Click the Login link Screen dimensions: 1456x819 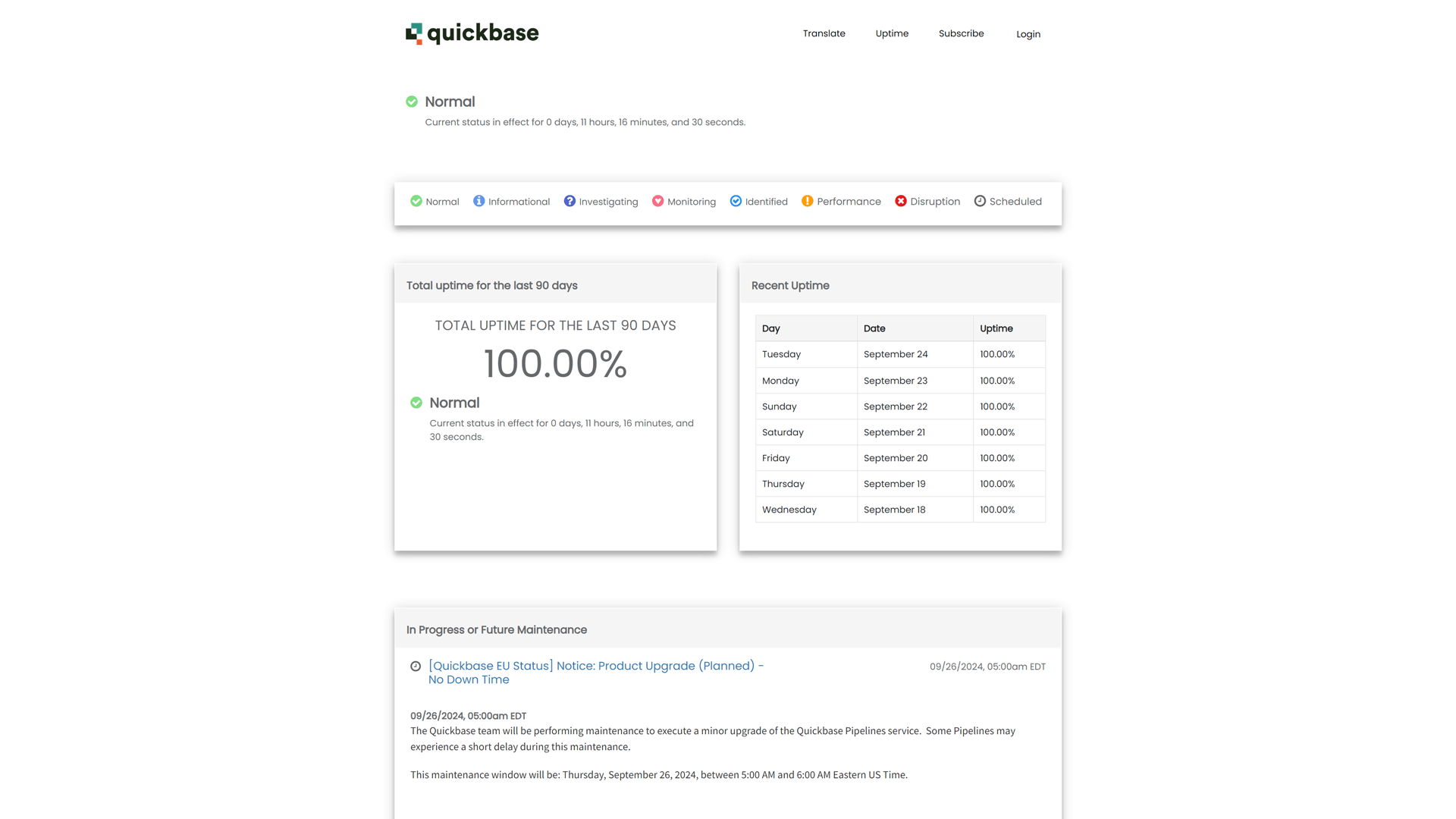click(x=1028, y=33)
